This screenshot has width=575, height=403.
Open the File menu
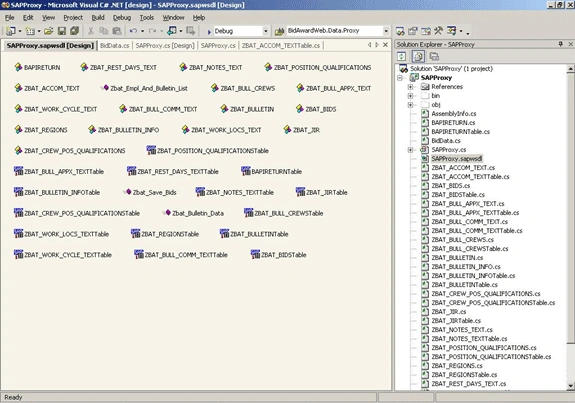(10, 18)
